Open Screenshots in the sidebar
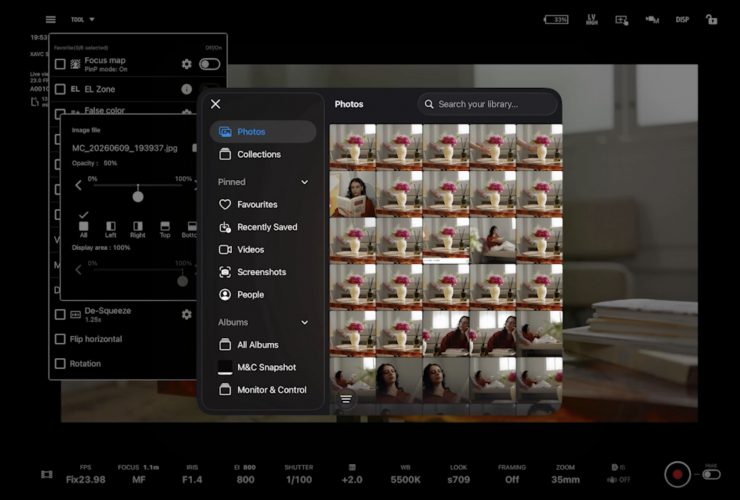This screenshot has height=500, width=740. (x=263, y=272)
